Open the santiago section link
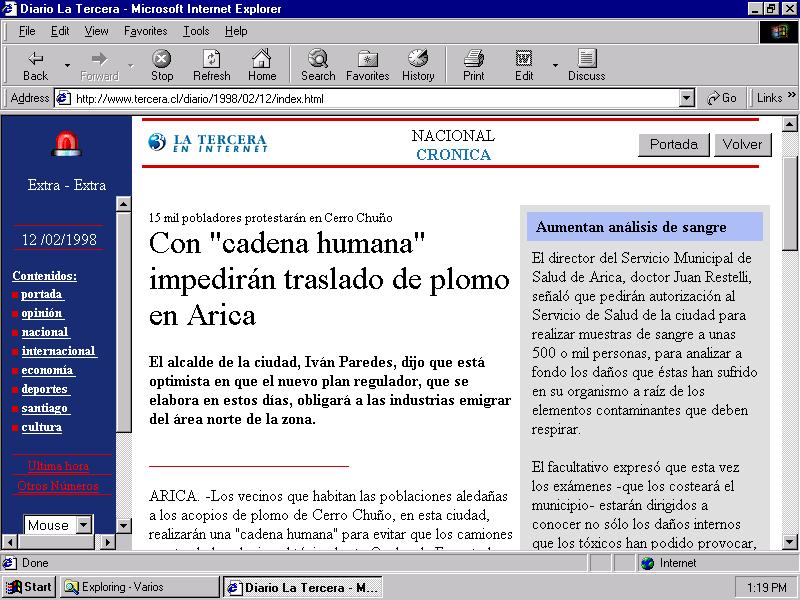 point(45,408)
